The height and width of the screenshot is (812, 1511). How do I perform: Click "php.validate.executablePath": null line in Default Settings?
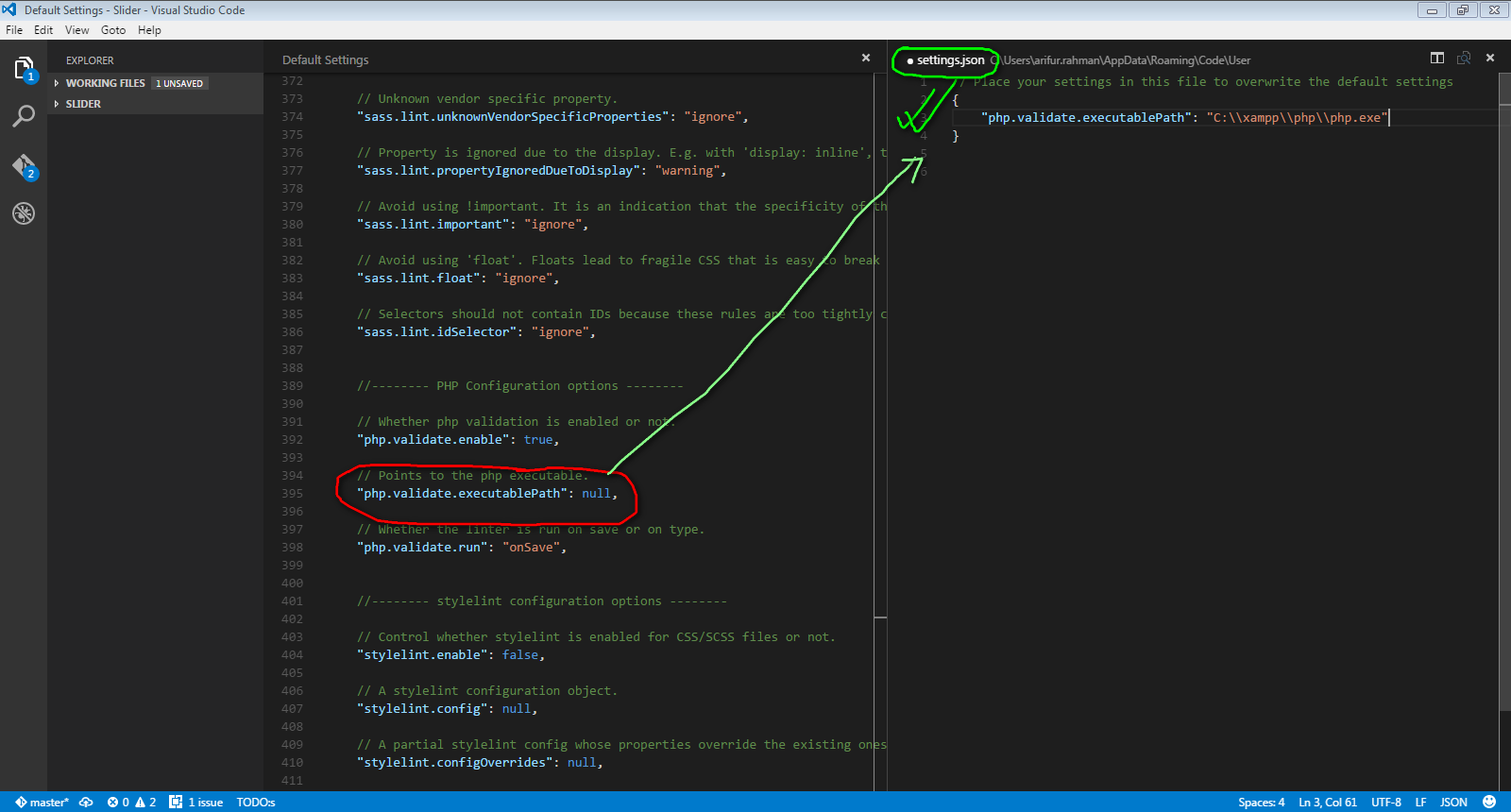point(487,494)
